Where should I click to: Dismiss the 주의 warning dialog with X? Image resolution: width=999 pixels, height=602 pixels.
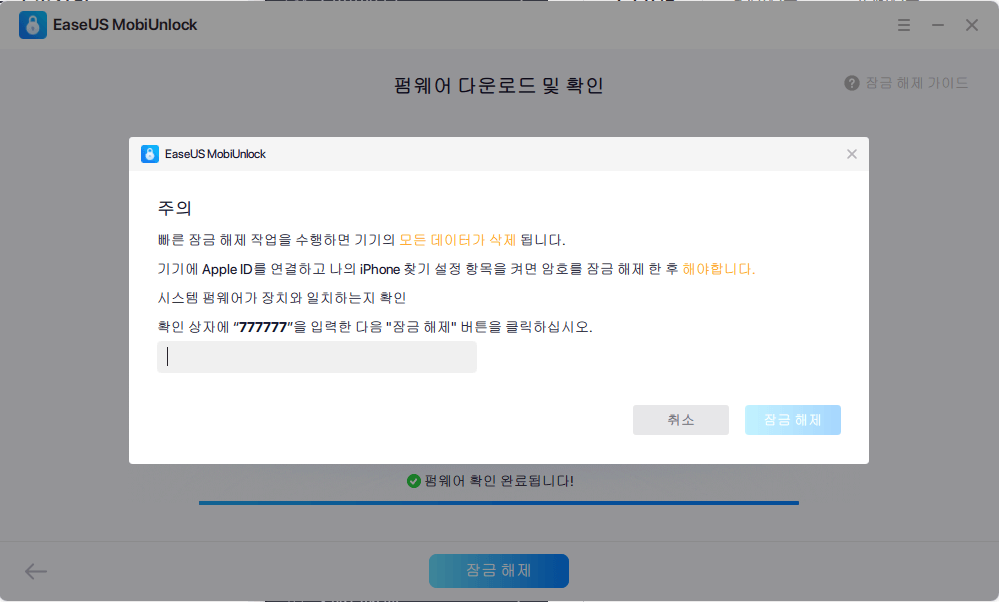pyautogui.click(x=851, y=154)
